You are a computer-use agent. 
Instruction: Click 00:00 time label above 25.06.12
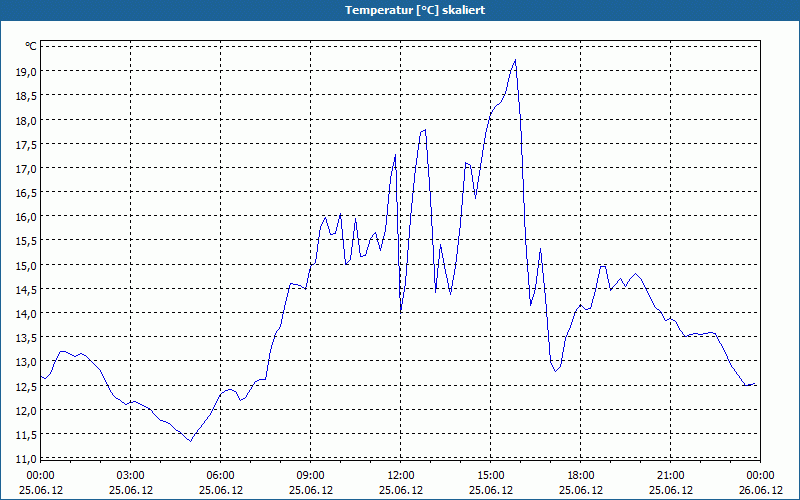[x=41, y=476]
